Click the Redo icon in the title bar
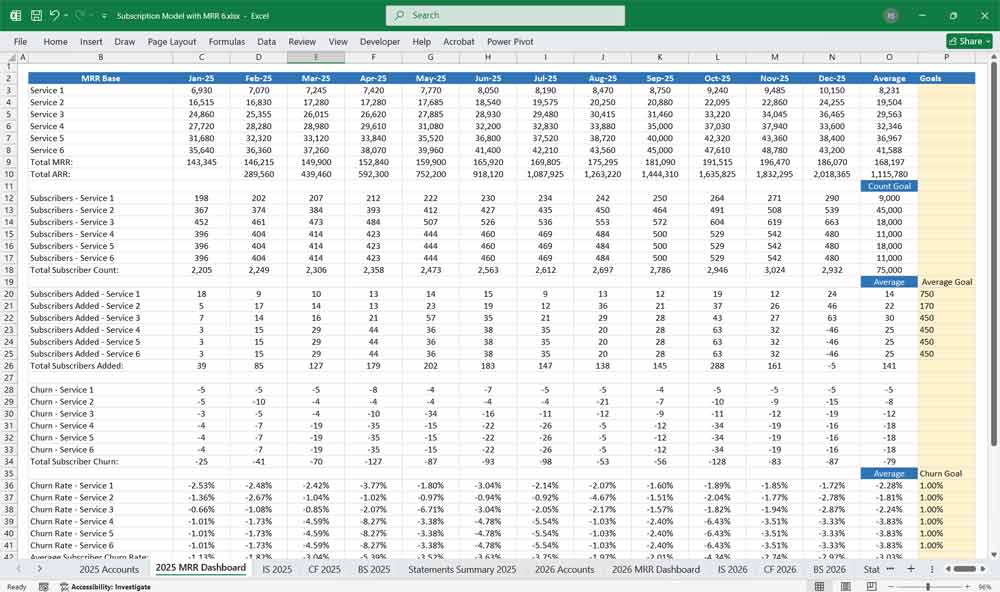1000x592 pixels. pyautogui.click(x=79, y=16)
